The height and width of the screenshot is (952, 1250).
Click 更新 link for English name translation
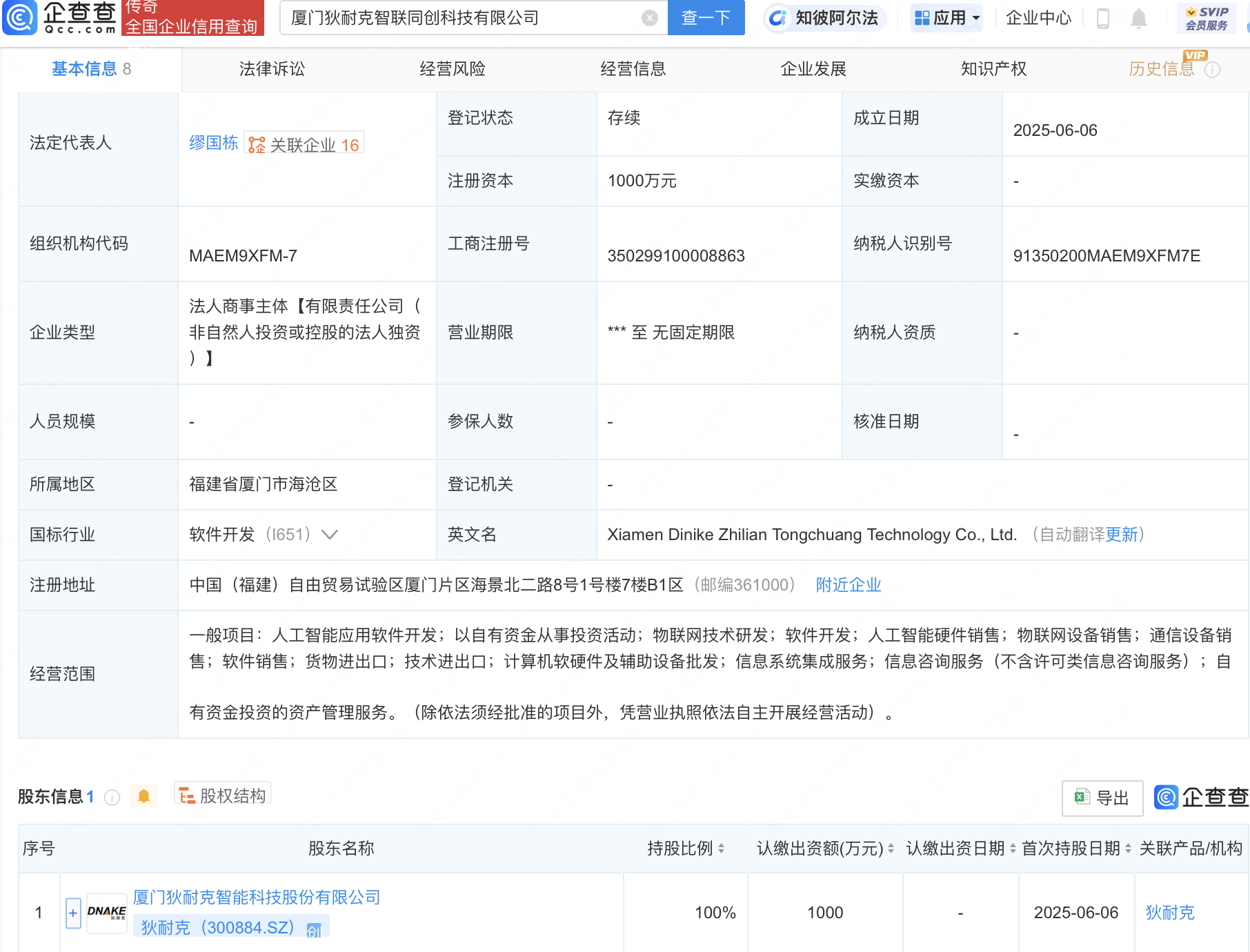coord(1122,535)
